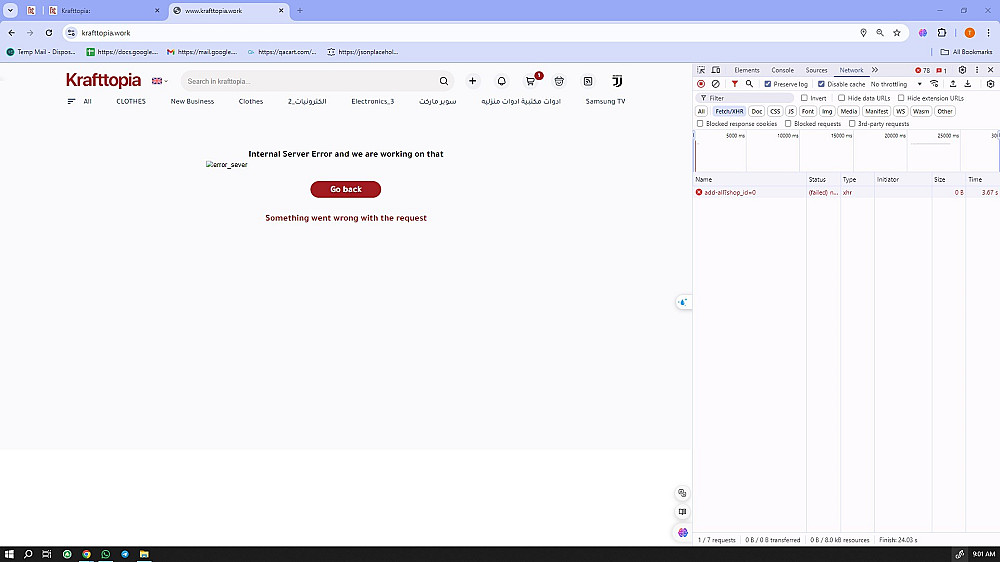Open the Chrome three-dot menu
This screenshot has height=562, width=1000.
click(x=989, y=33)
